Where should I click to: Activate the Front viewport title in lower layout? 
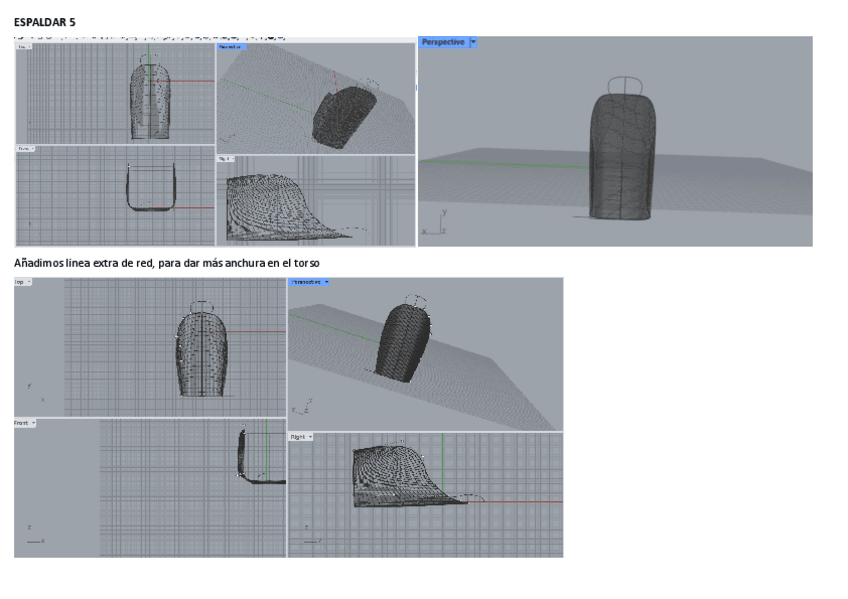22,423
